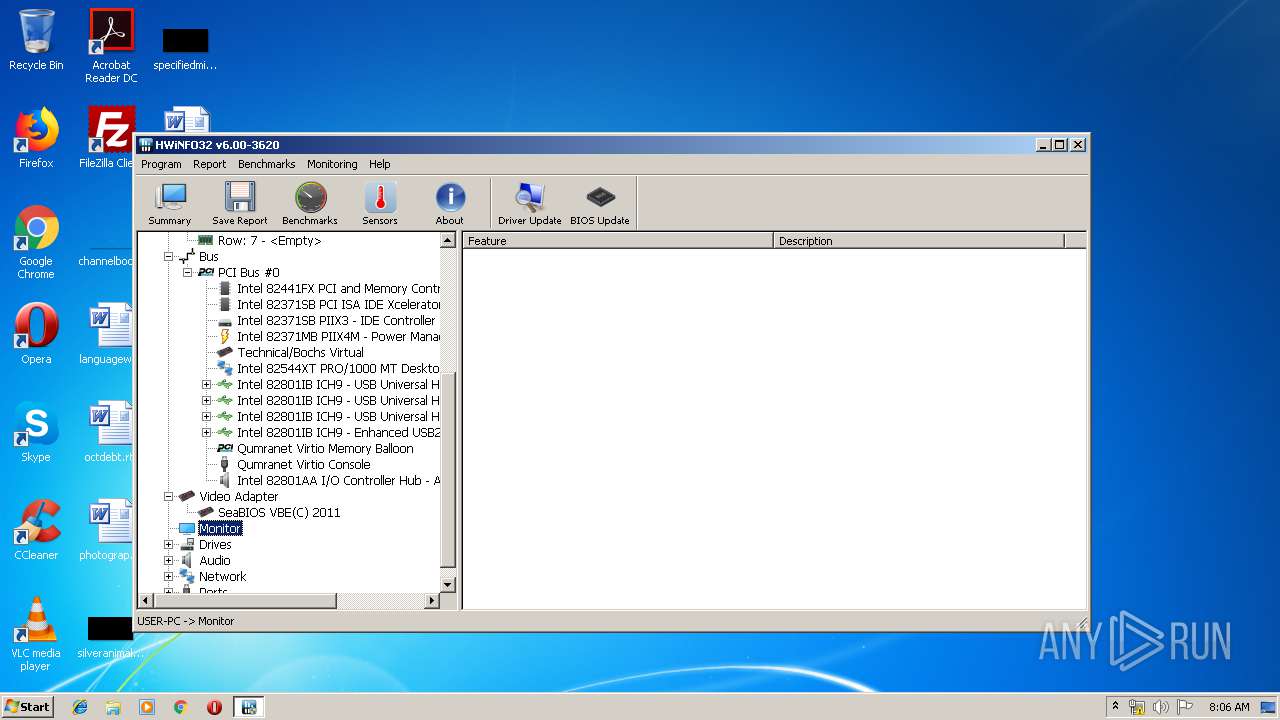1280x720 pixels.
Task: Collapse the Video Adapter node
Action: point(168,497)
